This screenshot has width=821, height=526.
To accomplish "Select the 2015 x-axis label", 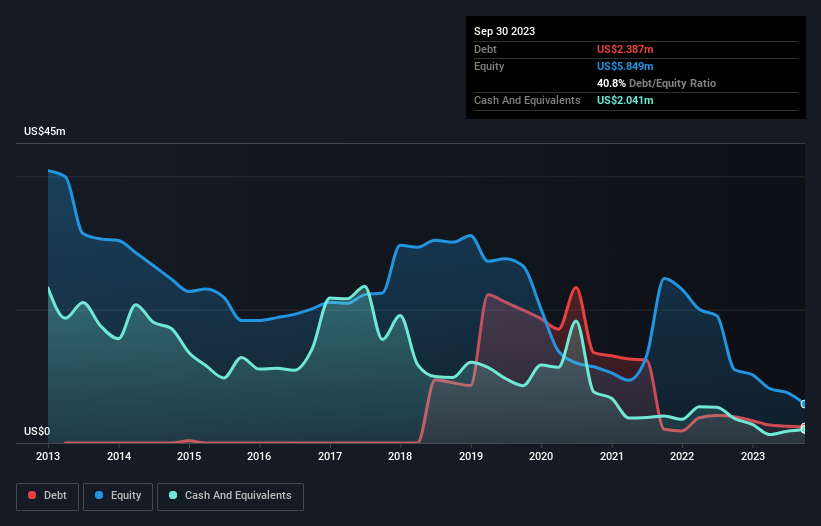I will (189, 456).
